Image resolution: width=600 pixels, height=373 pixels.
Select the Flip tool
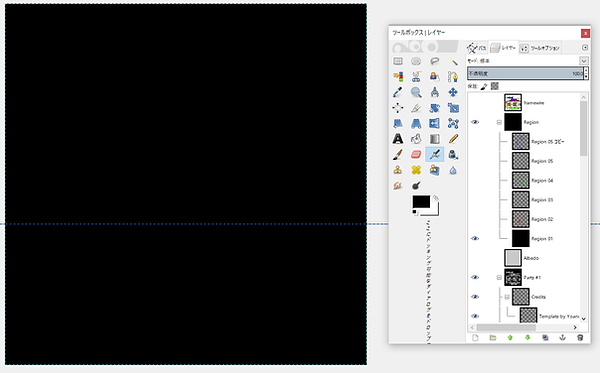click(x=434, y=124)
